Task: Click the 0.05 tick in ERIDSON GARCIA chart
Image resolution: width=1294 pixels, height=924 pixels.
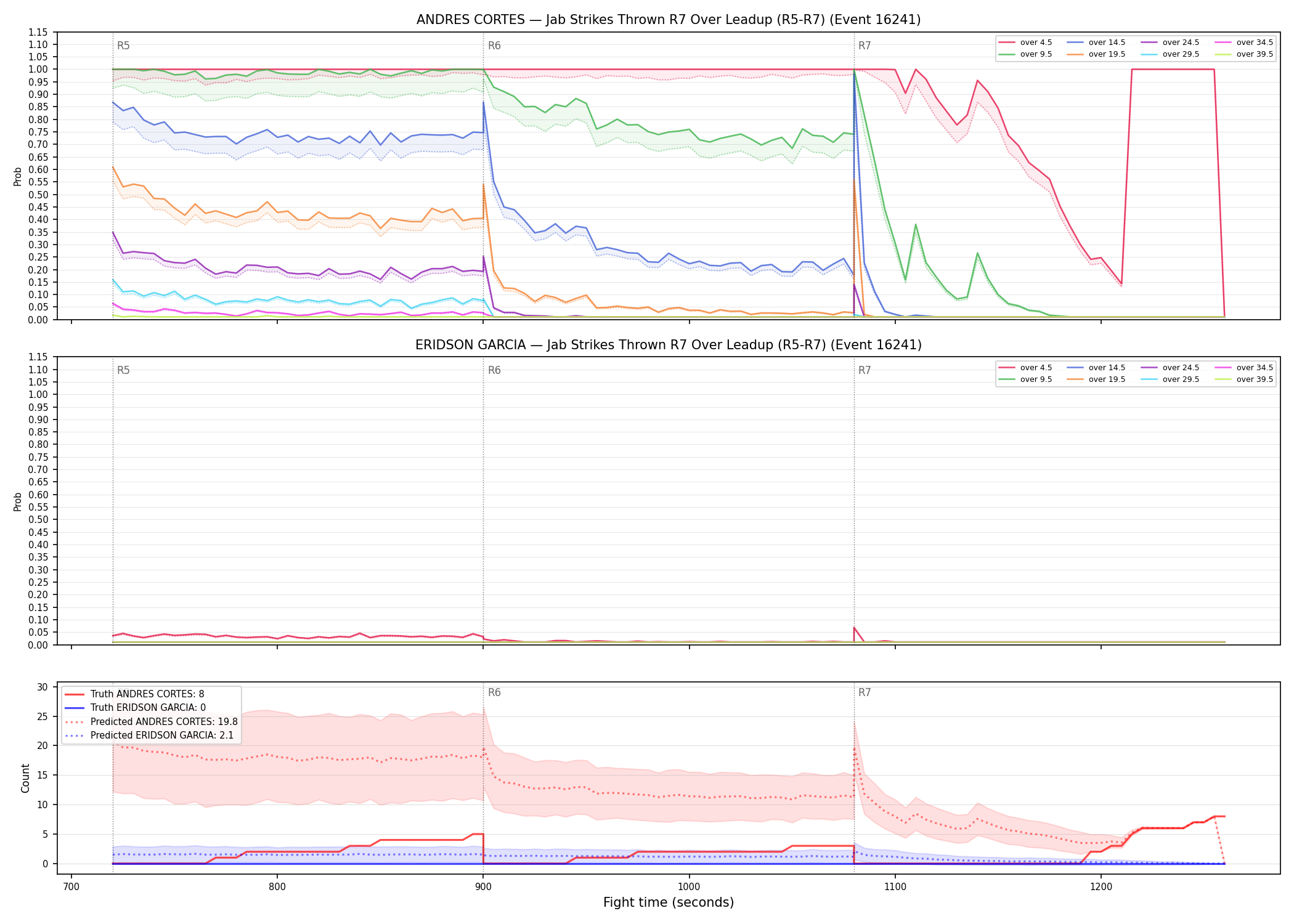Action: (38, 632)
